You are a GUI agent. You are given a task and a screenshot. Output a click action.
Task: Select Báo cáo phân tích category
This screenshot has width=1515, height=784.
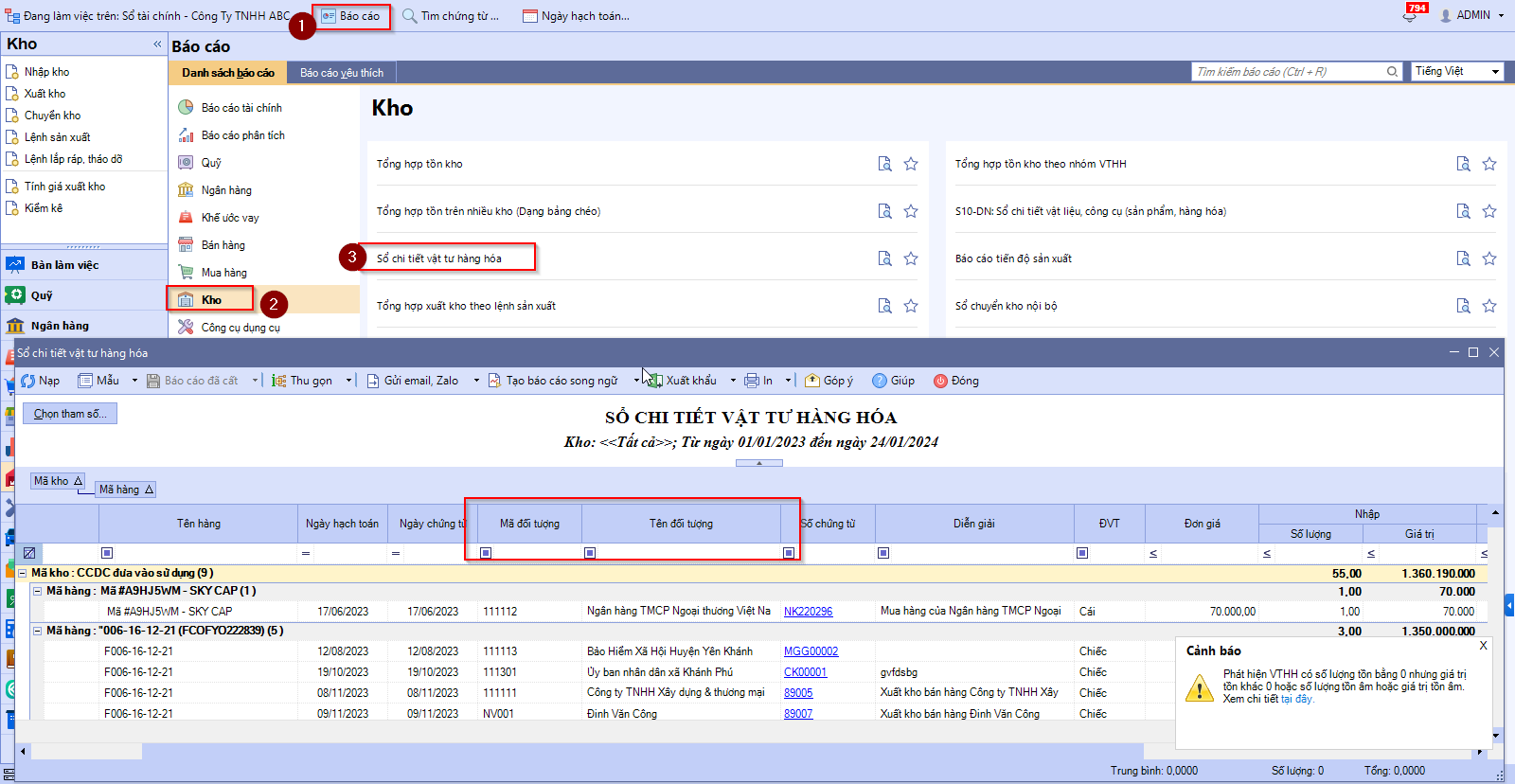[x=242, y=135]
